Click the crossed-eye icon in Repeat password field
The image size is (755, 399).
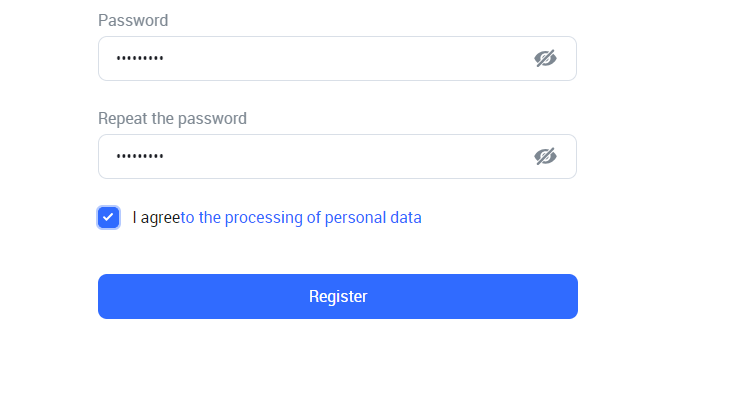[545, 156]
